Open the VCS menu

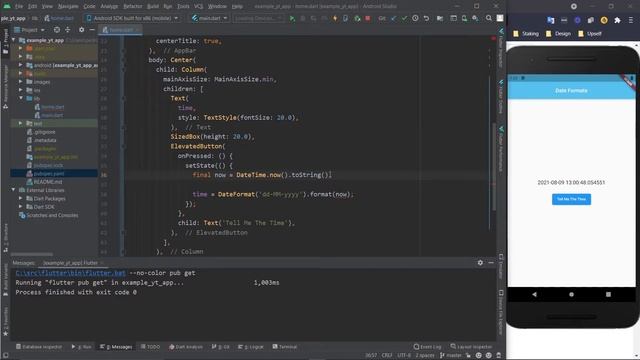pyautogui.click(x=198, y=6)
